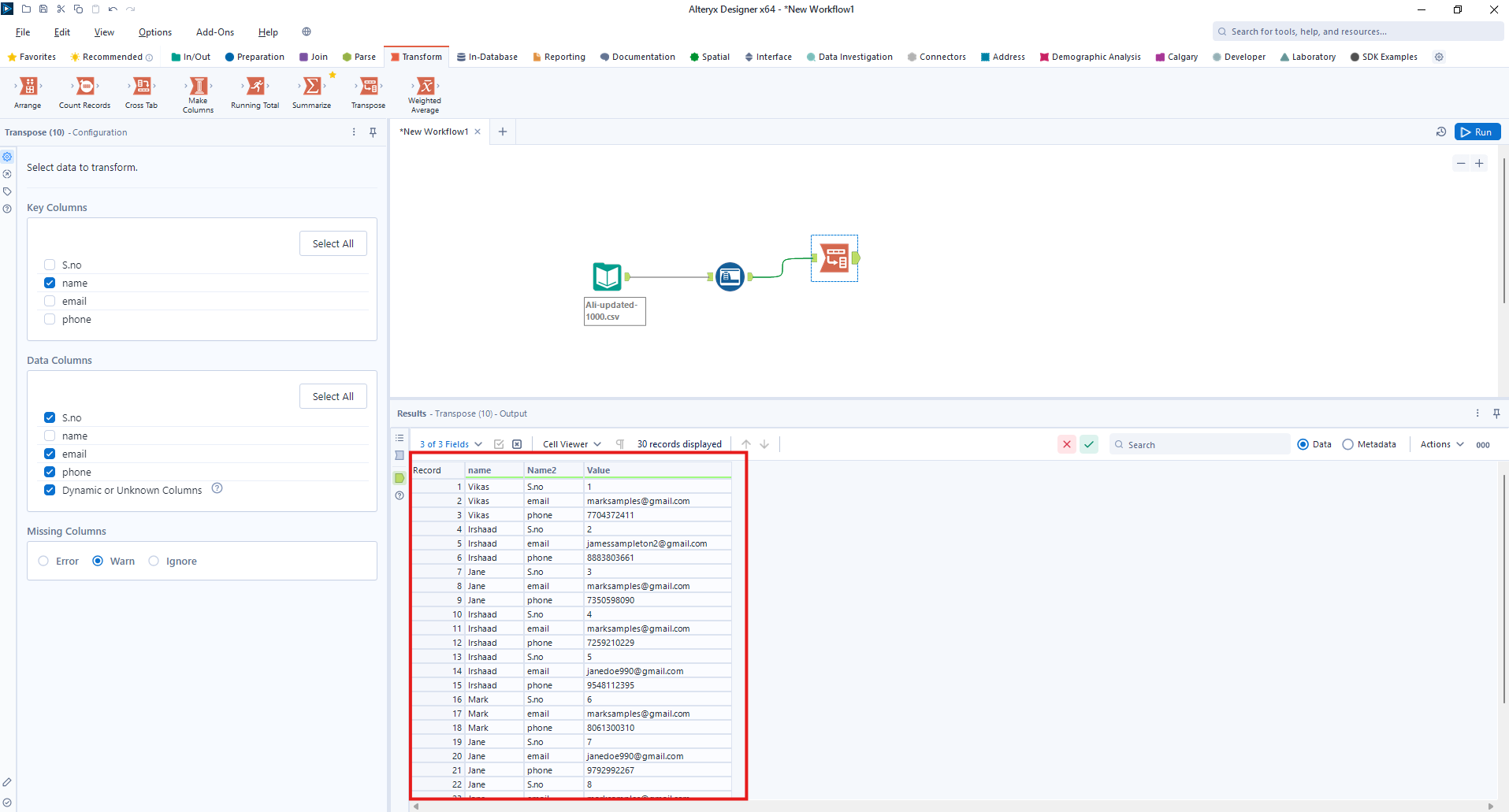The image size is (1509, 812).
Task: Click the Count Records tool icon
Action: point(85,87)
